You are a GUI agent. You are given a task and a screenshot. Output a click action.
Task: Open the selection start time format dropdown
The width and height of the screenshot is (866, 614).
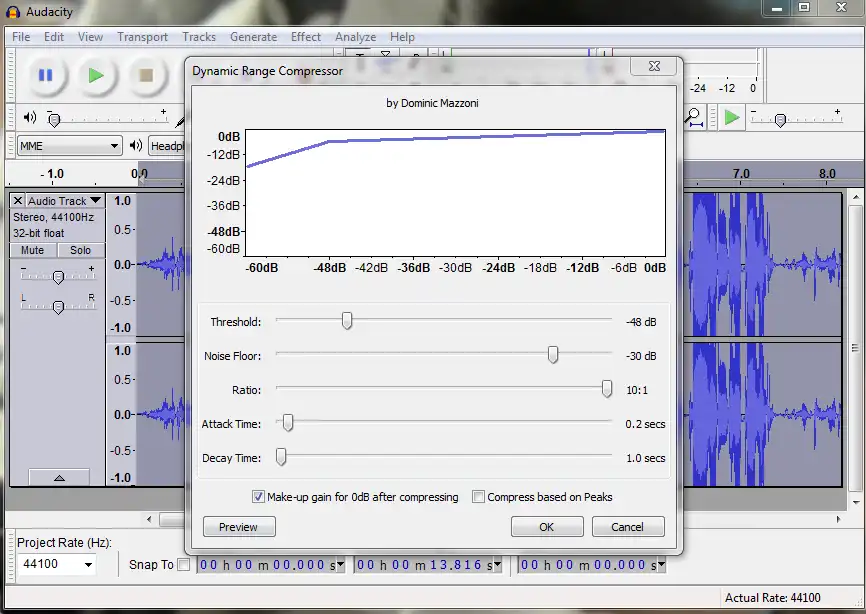point(341,564)
